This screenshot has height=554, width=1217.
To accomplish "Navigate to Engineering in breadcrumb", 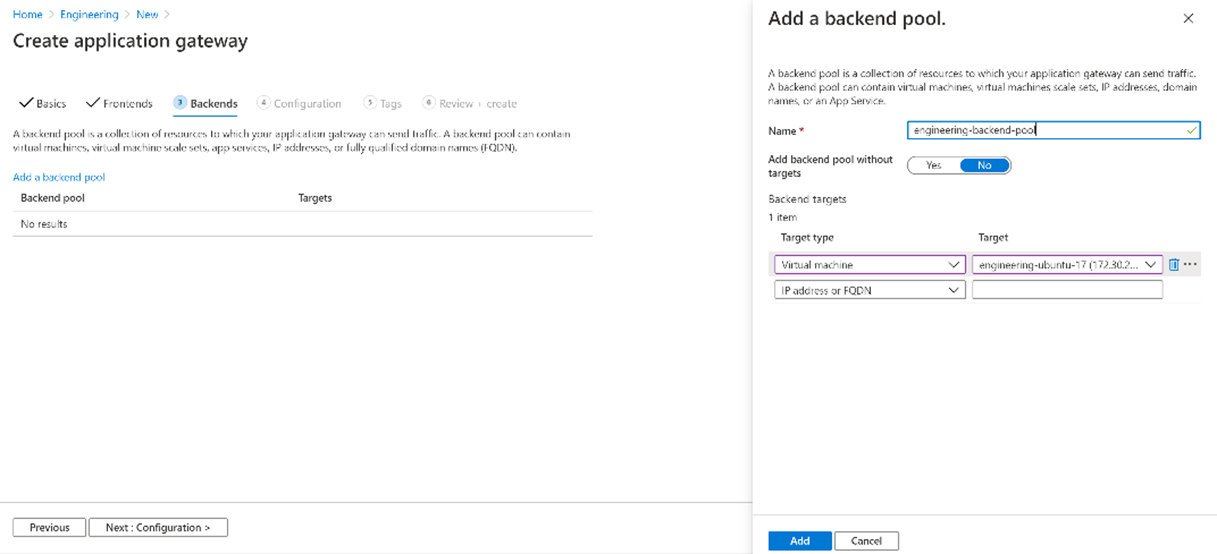I will coord(89,15).
